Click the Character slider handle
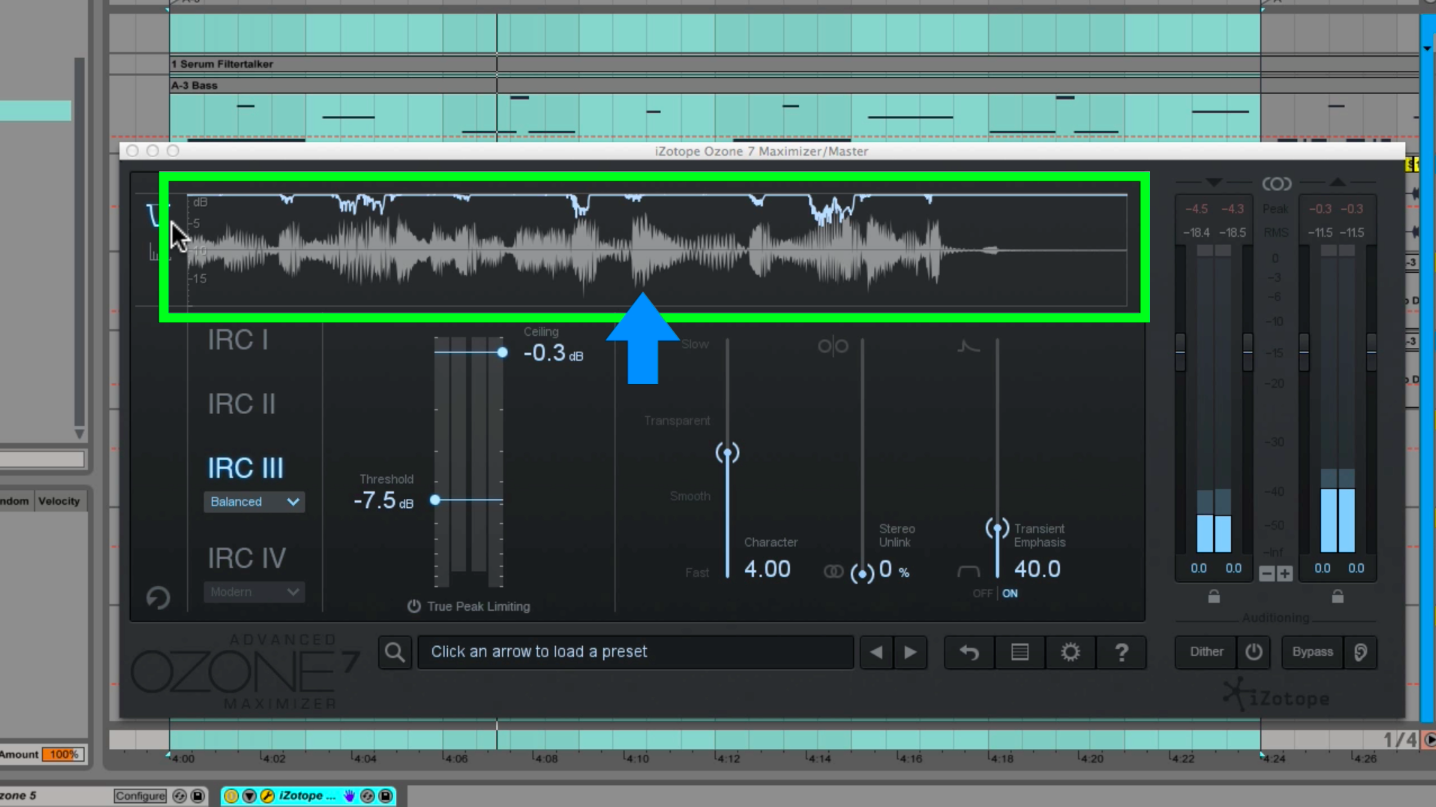 coord(727,452)
